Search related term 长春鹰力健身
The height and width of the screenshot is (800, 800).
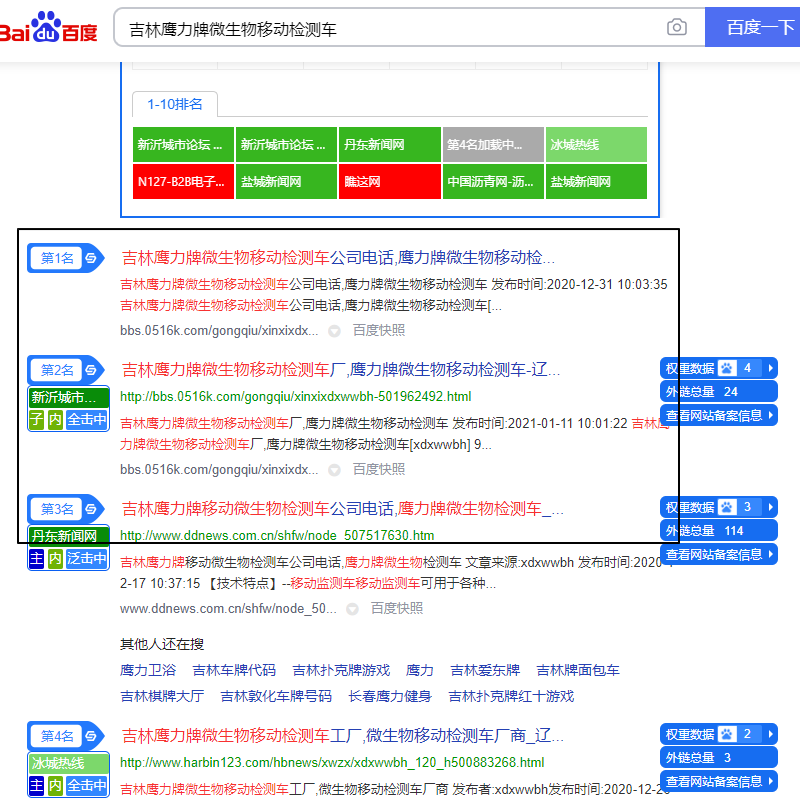[390, 696]
